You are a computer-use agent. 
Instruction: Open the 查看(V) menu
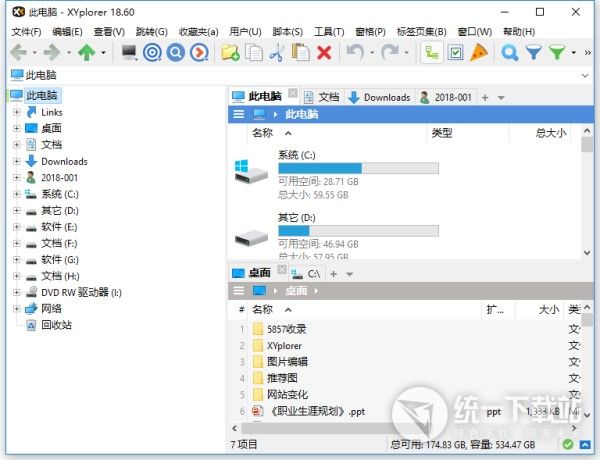109,32
